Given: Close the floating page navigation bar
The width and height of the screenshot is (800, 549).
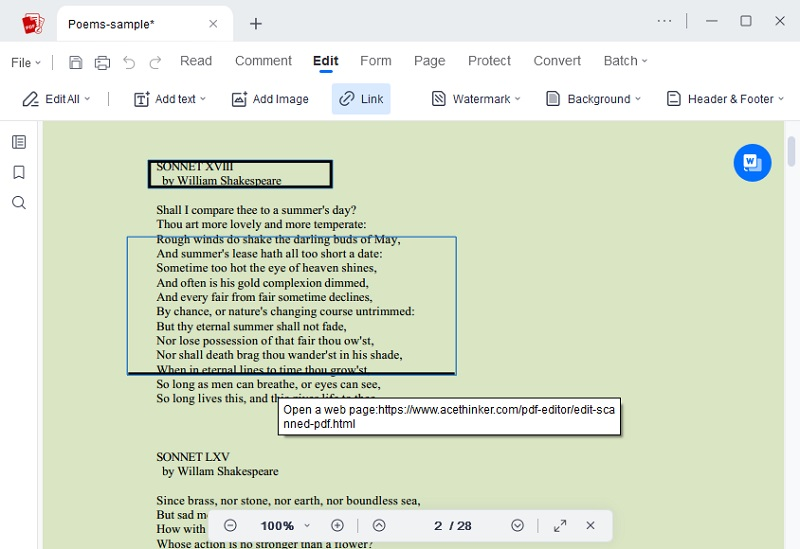Looking at the screenshot, I should click(590, 526).
